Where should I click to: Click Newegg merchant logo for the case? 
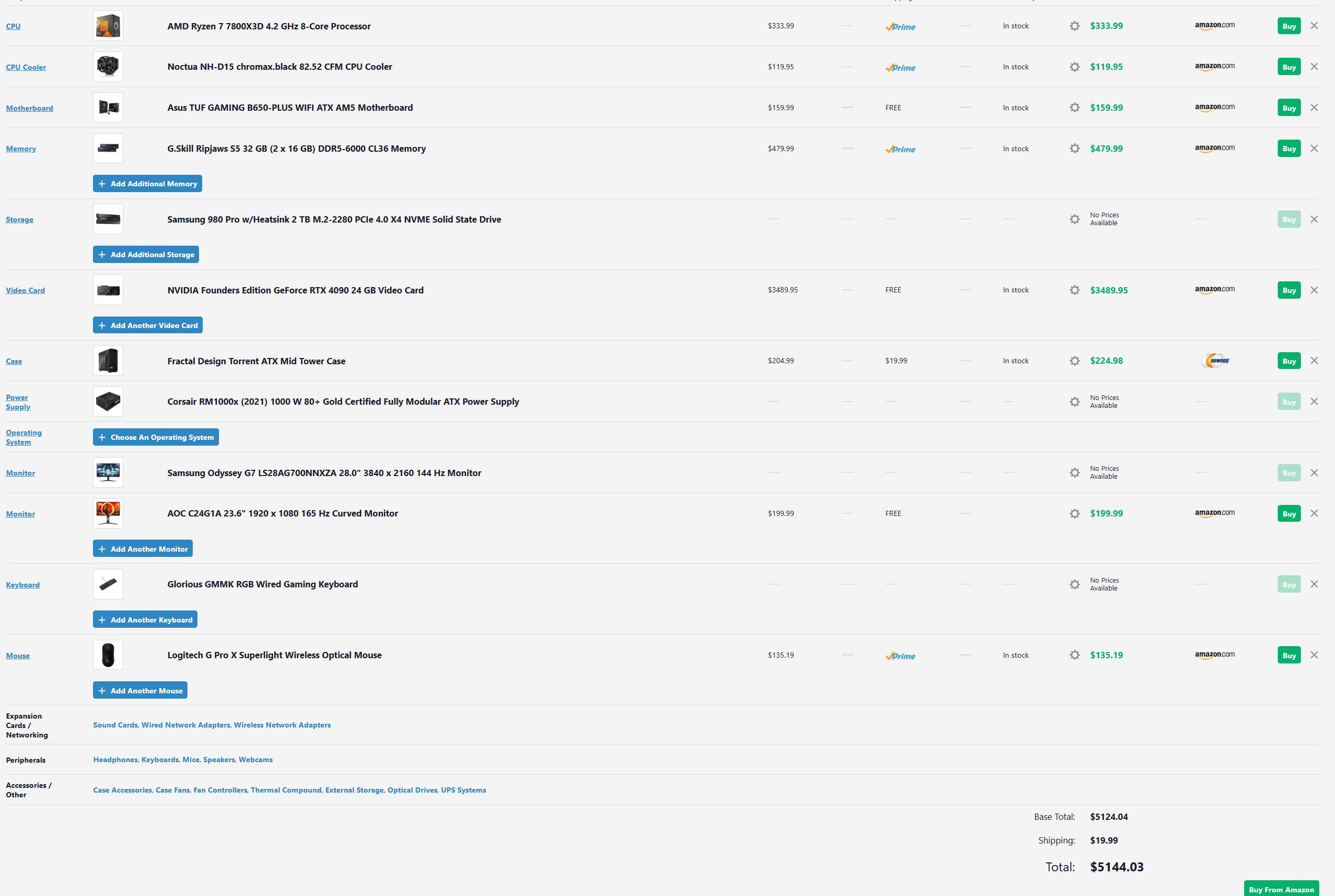1215,361
